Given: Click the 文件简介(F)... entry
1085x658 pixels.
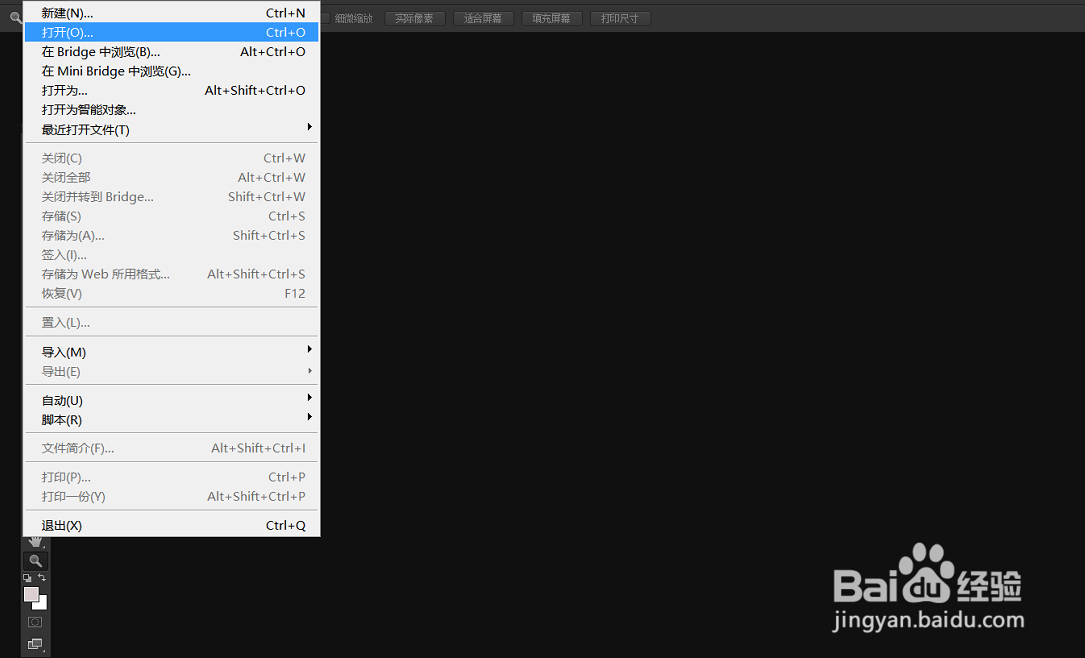Looking at the screenshot, I should click(172, 448).
